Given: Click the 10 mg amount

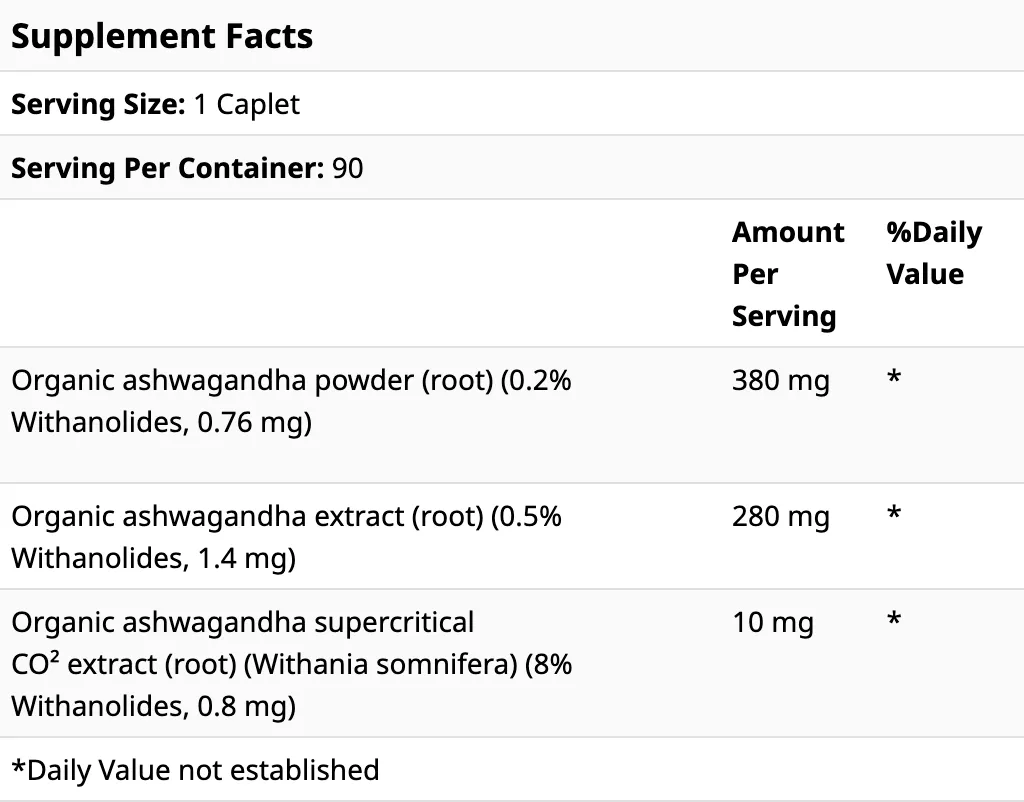Looking at the screenshot, I should coord(772,623).
